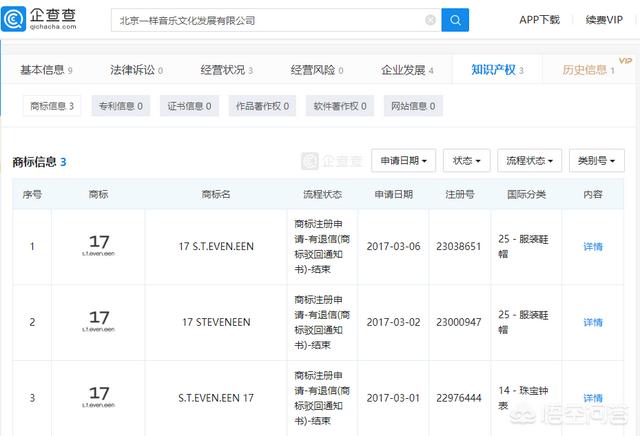Click the 国际分类 column header
Screen dimensions: 640x436
[526, 194]
